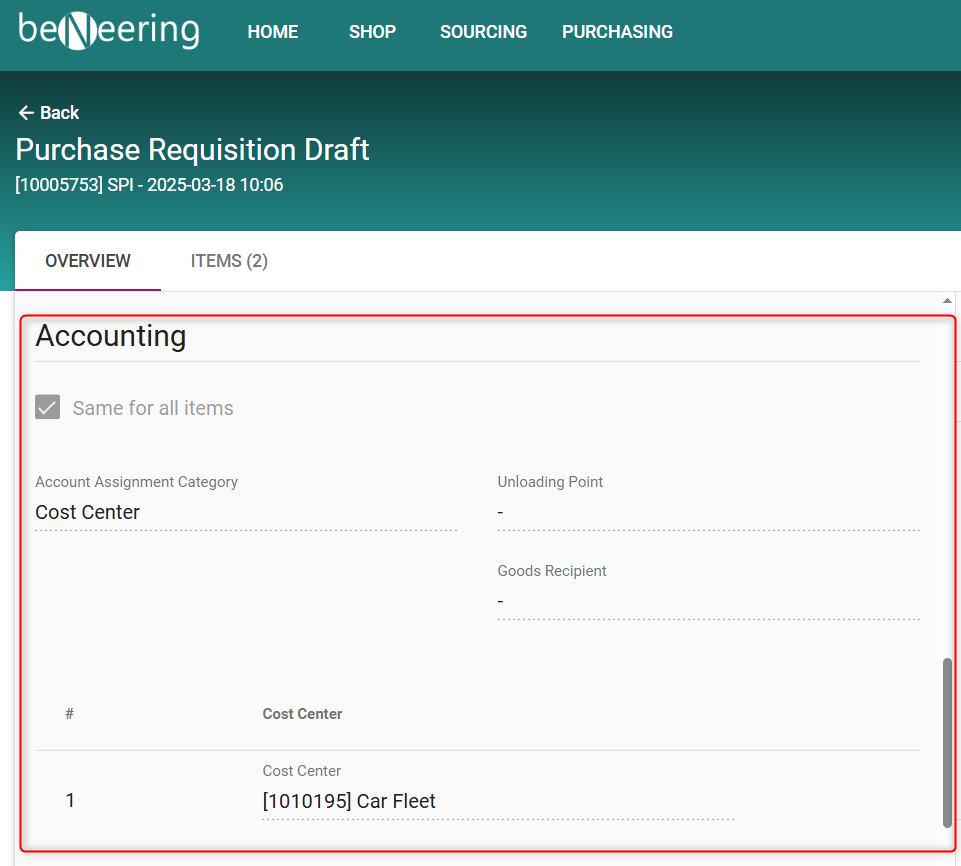Click the Cost Center column header
Image resolution: width=961 pixels, height=866 pixels.
point(302,714)
